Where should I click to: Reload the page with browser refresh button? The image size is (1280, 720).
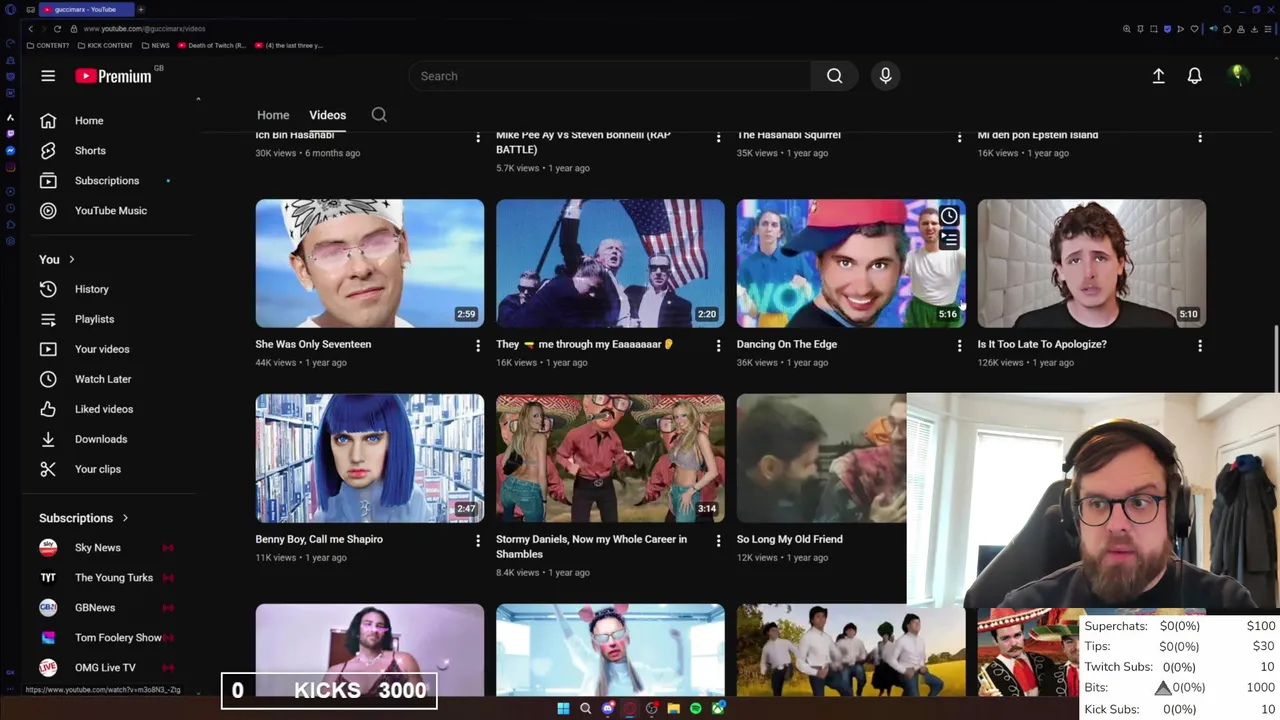57,29
